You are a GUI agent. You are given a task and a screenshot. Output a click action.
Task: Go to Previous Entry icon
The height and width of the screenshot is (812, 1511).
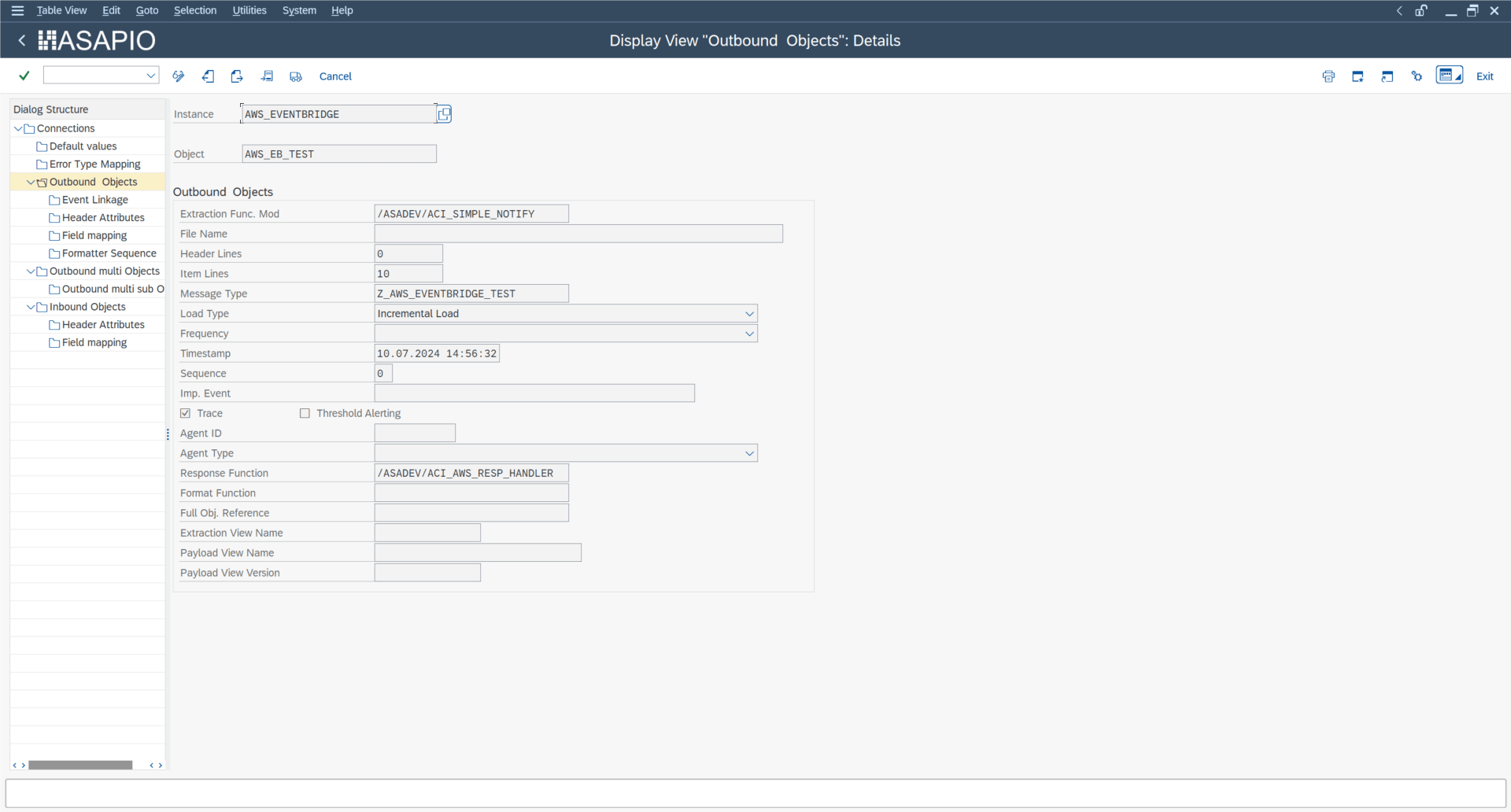[x=208, y=76]
